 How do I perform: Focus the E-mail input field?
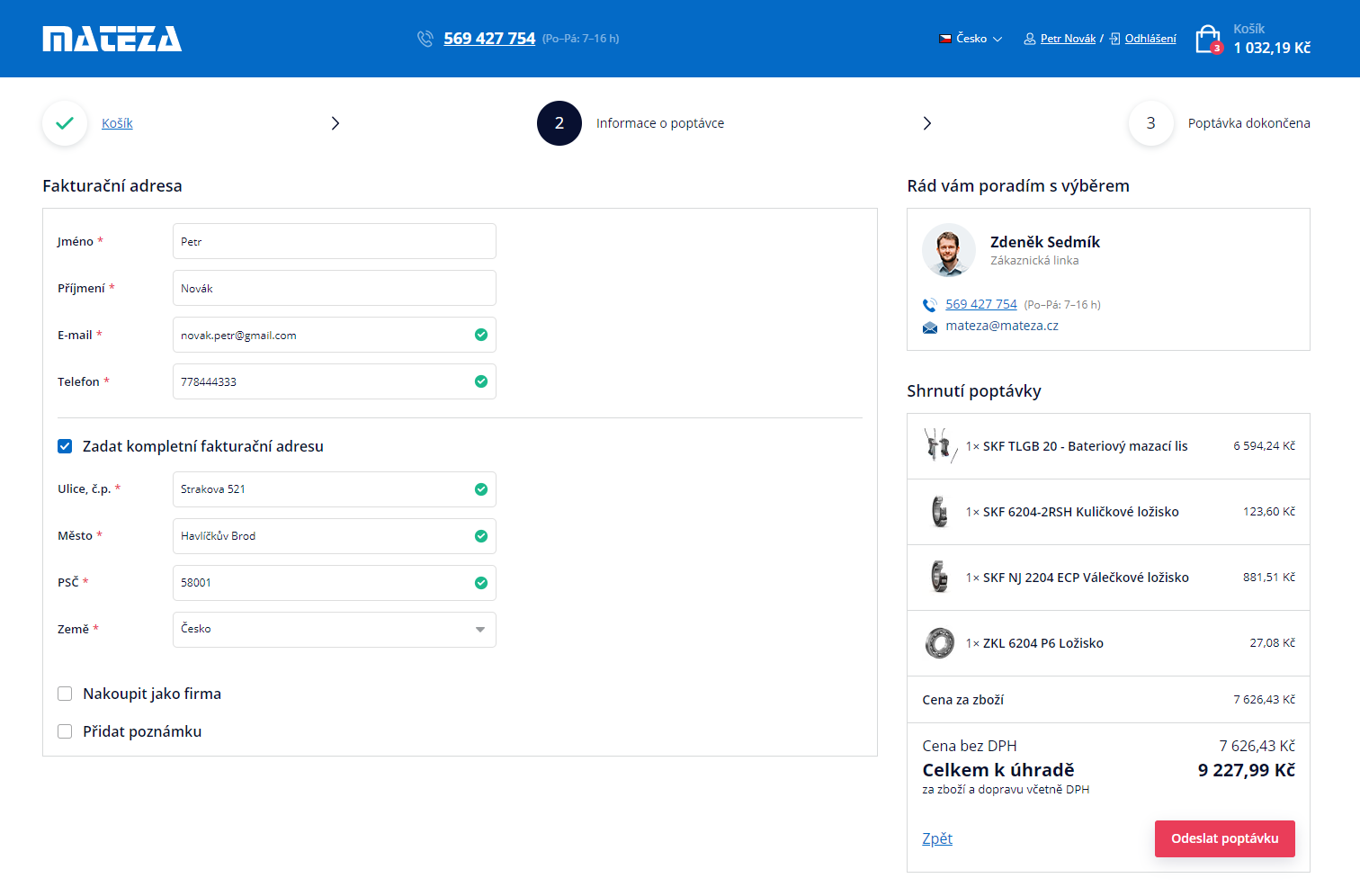click(x=335, y=335)
